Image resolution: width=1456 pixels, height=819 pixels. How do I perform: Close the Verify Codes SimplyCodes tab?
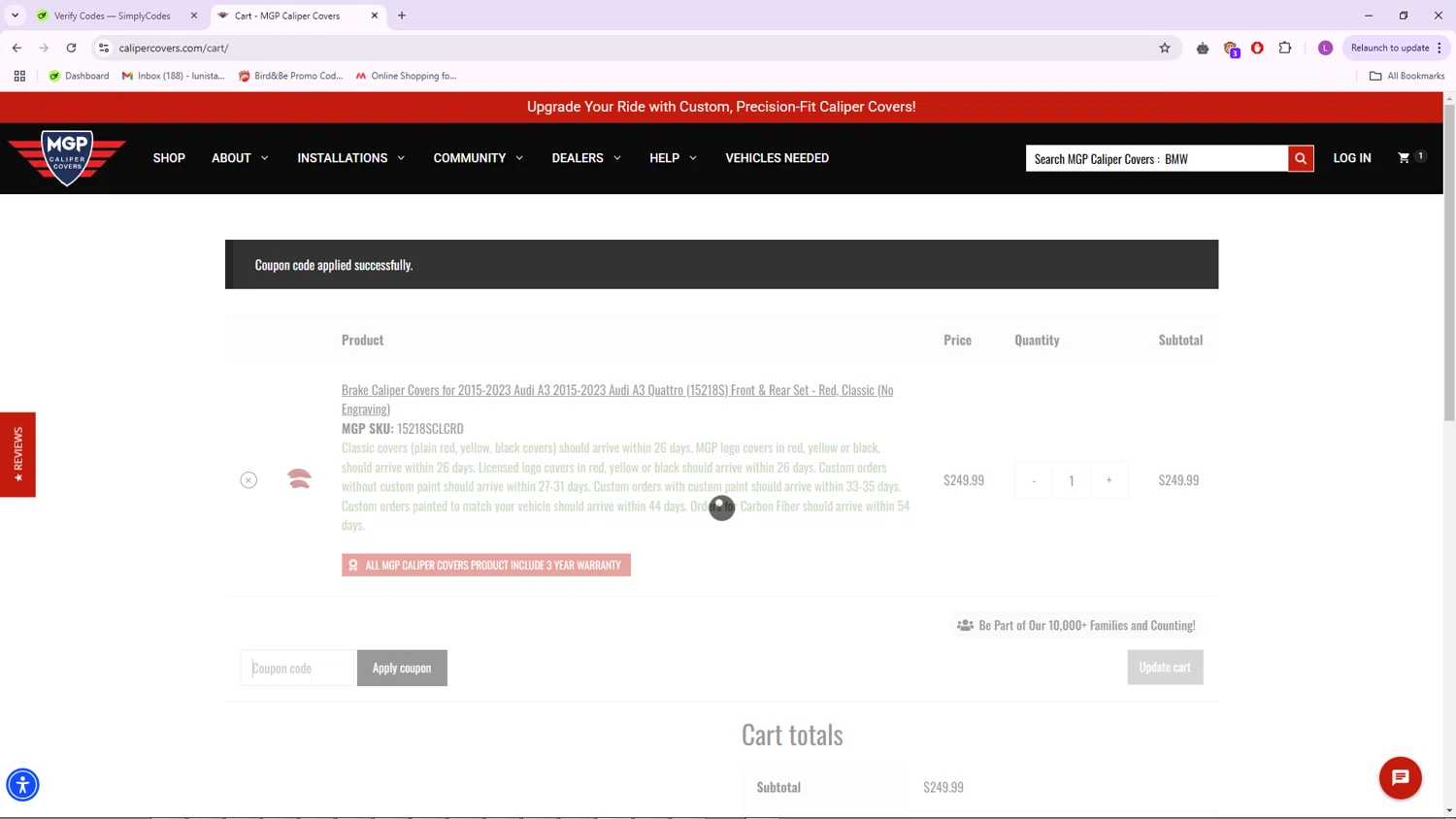[x=194, y=16]
